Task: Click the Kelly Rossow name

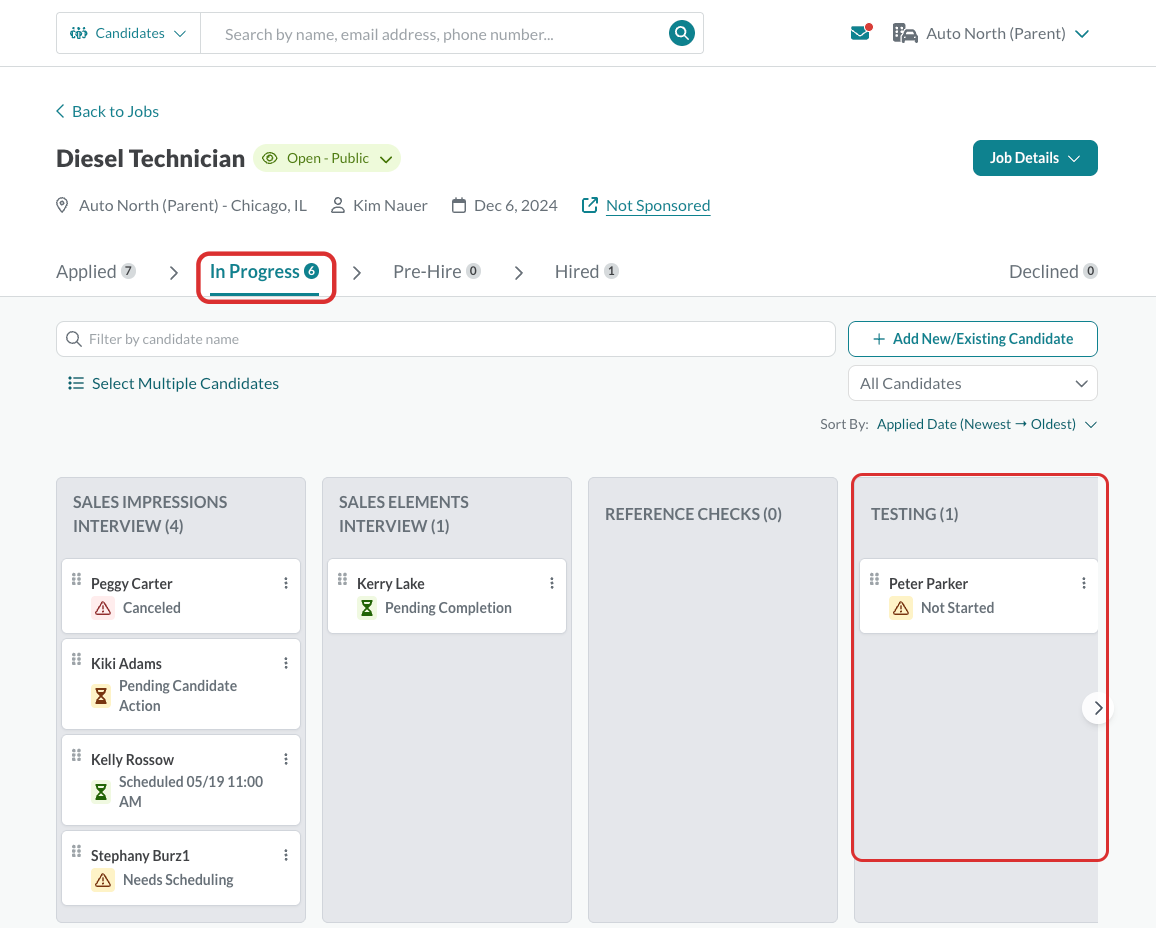Action: (x=132, y=759)
